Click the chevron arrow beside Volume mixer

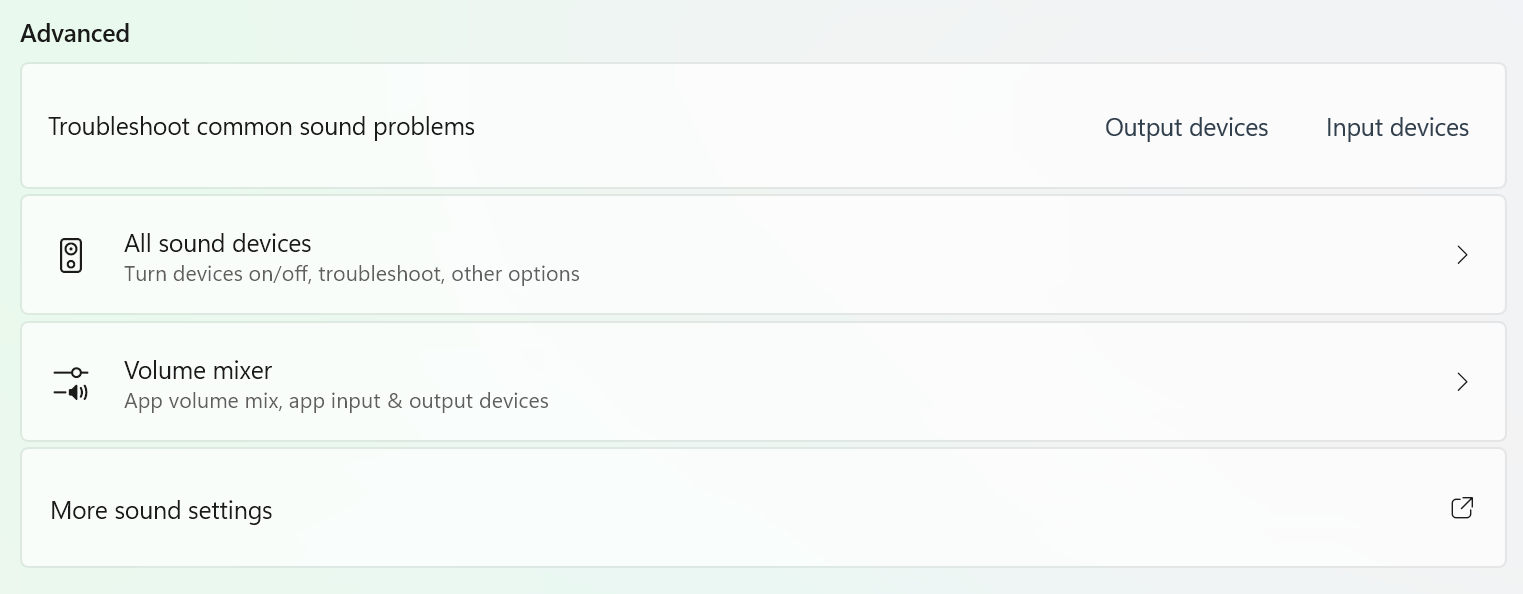coord(1462,382)
